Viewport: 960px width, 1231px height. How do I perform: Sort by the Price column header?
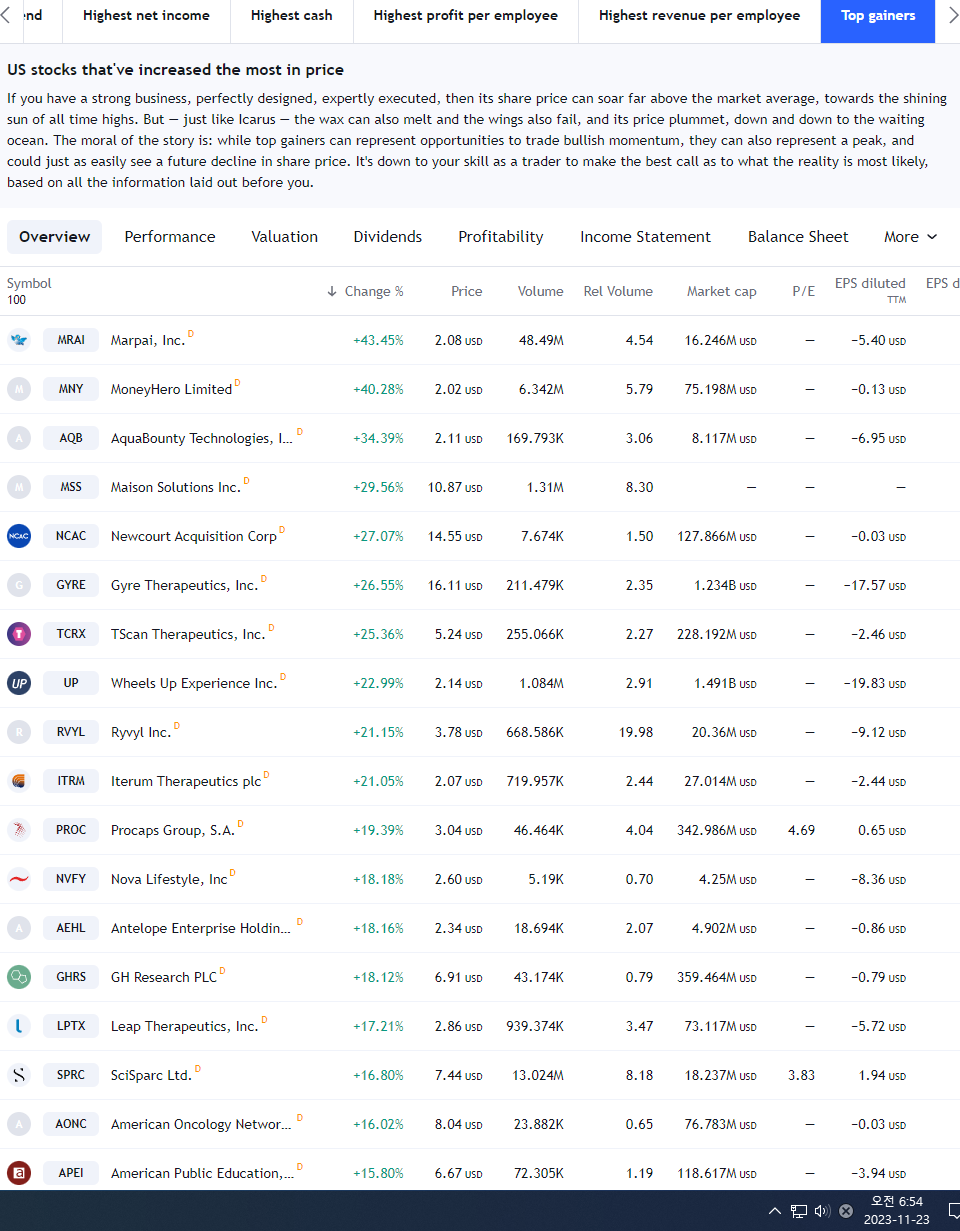pos(467,292)
